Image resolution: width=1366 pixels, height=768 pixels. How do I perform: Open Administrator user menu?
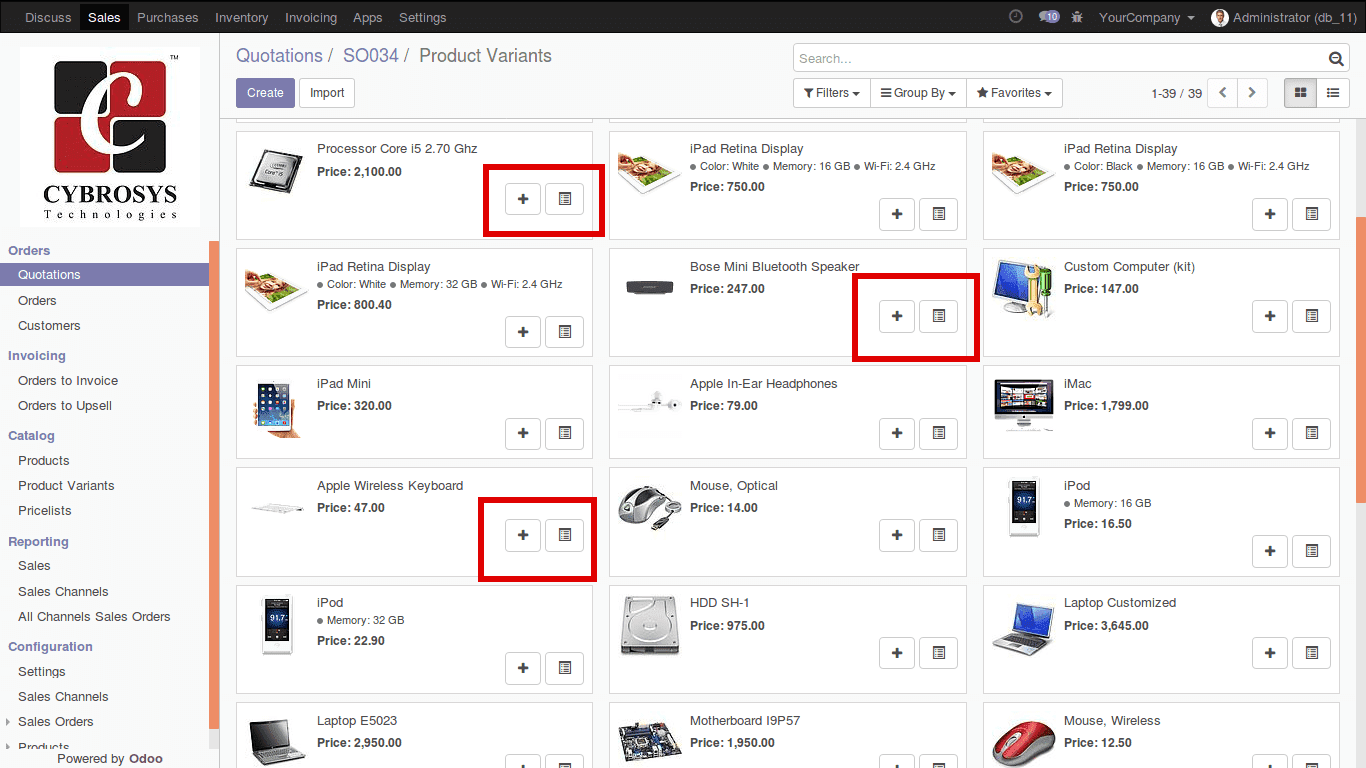pyautogui.click(x=1284, y=18)
